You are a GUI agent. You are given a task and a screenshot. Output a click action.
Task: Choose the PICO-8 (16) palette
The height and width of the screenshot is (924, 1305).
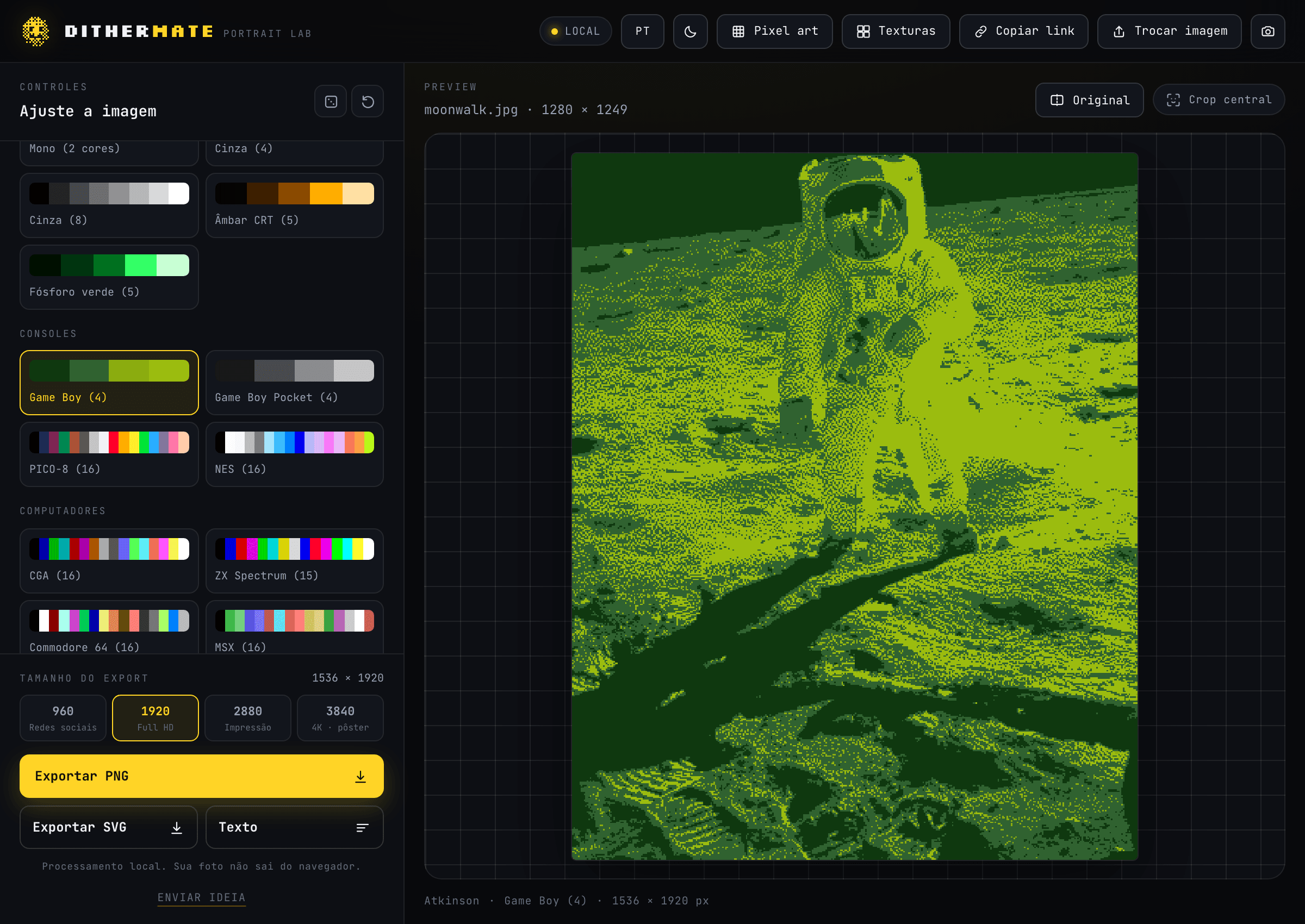109,454
